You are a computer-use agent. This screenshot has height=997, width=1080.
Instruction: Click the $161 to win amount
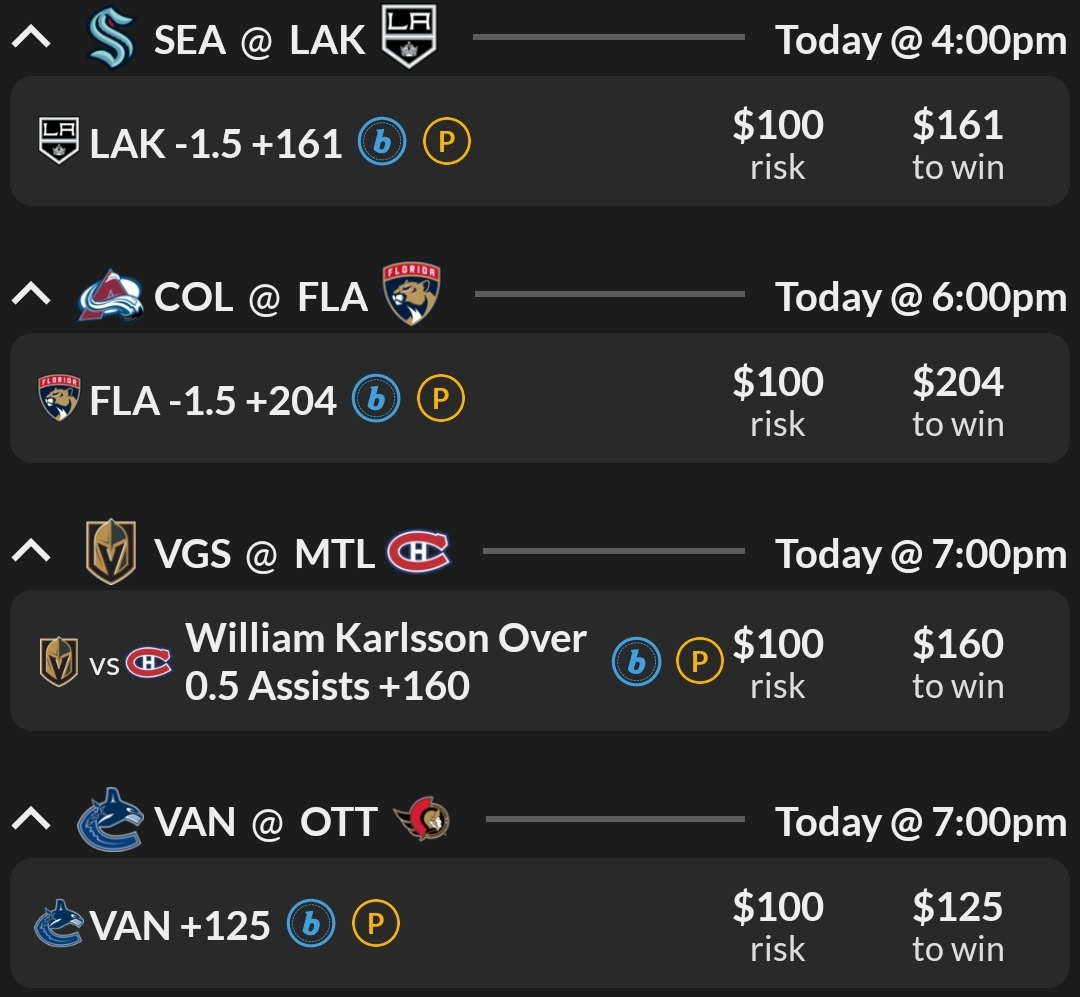(957, 143)
